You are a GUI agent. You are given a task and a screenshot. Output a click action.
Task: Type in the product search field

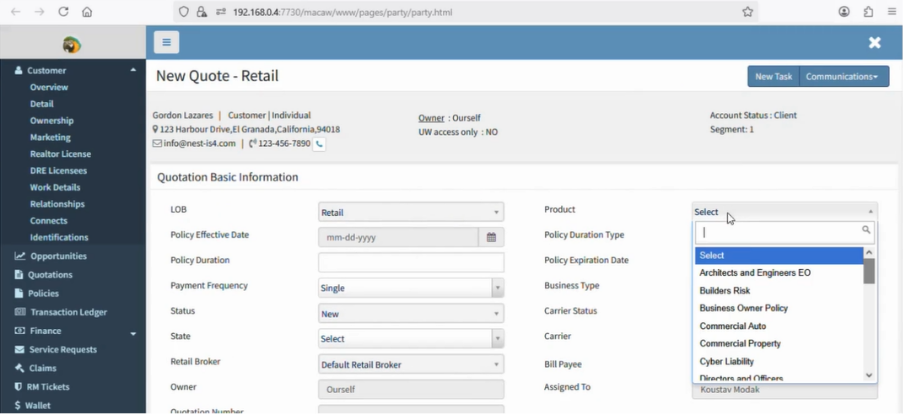(x=778, y=231)
